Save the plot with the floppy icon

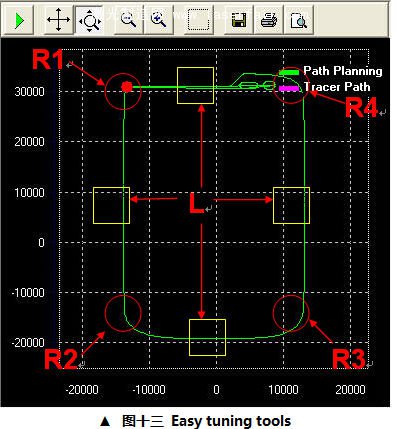(239, 20)
